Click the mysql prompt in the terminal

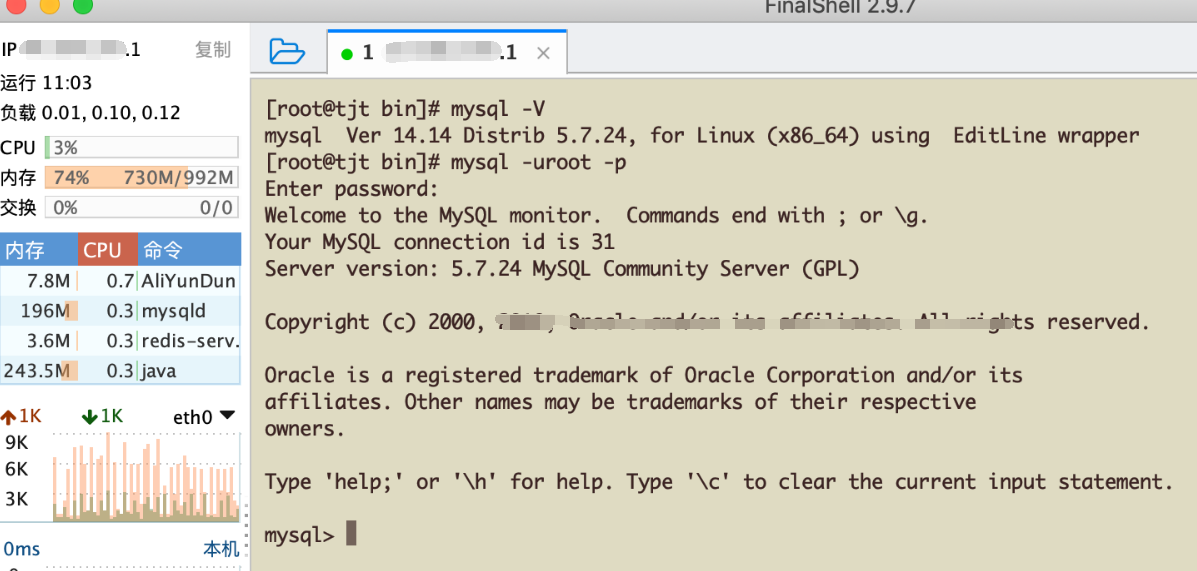[299, 535]
